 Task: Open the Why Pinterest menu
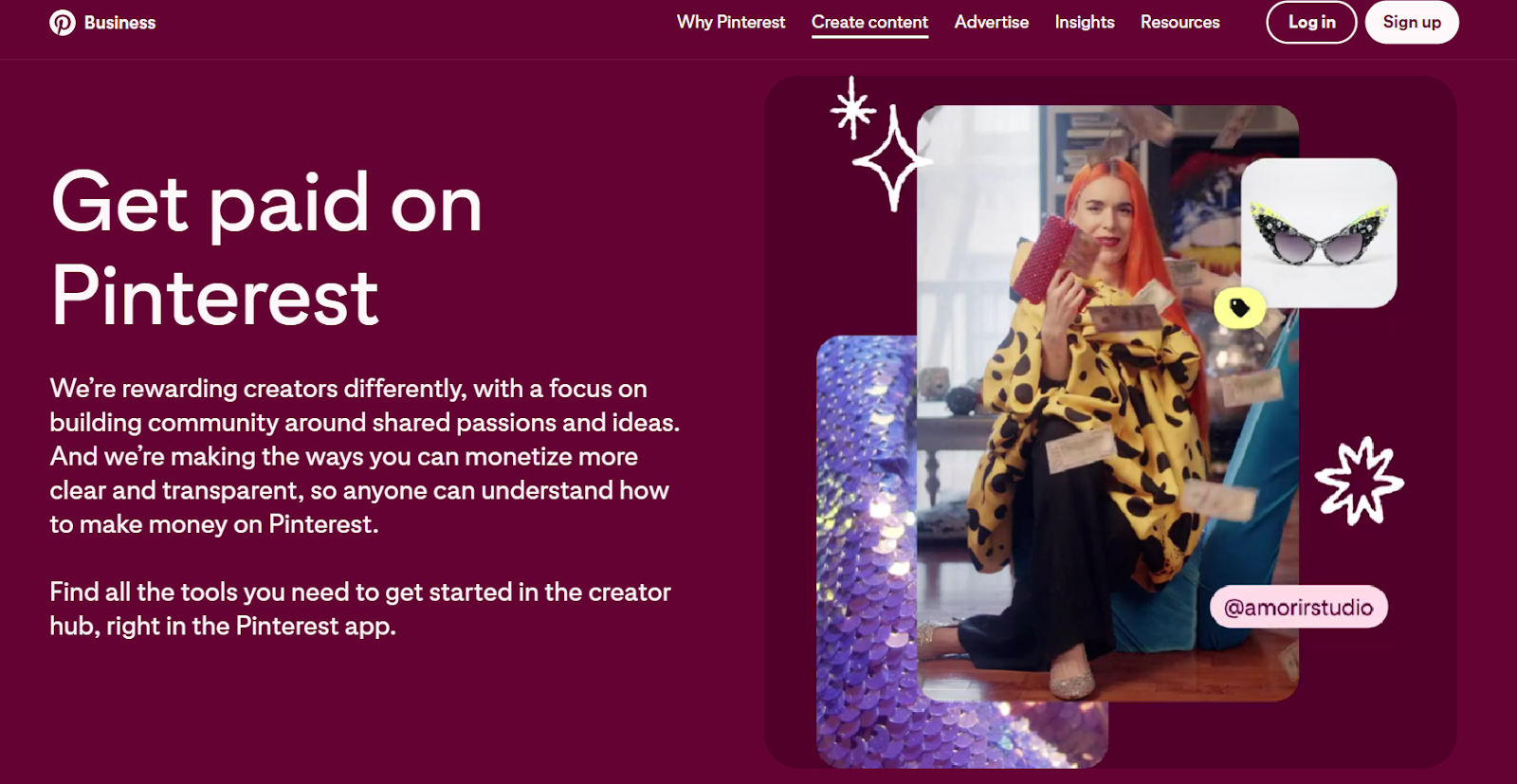[731, 22]
